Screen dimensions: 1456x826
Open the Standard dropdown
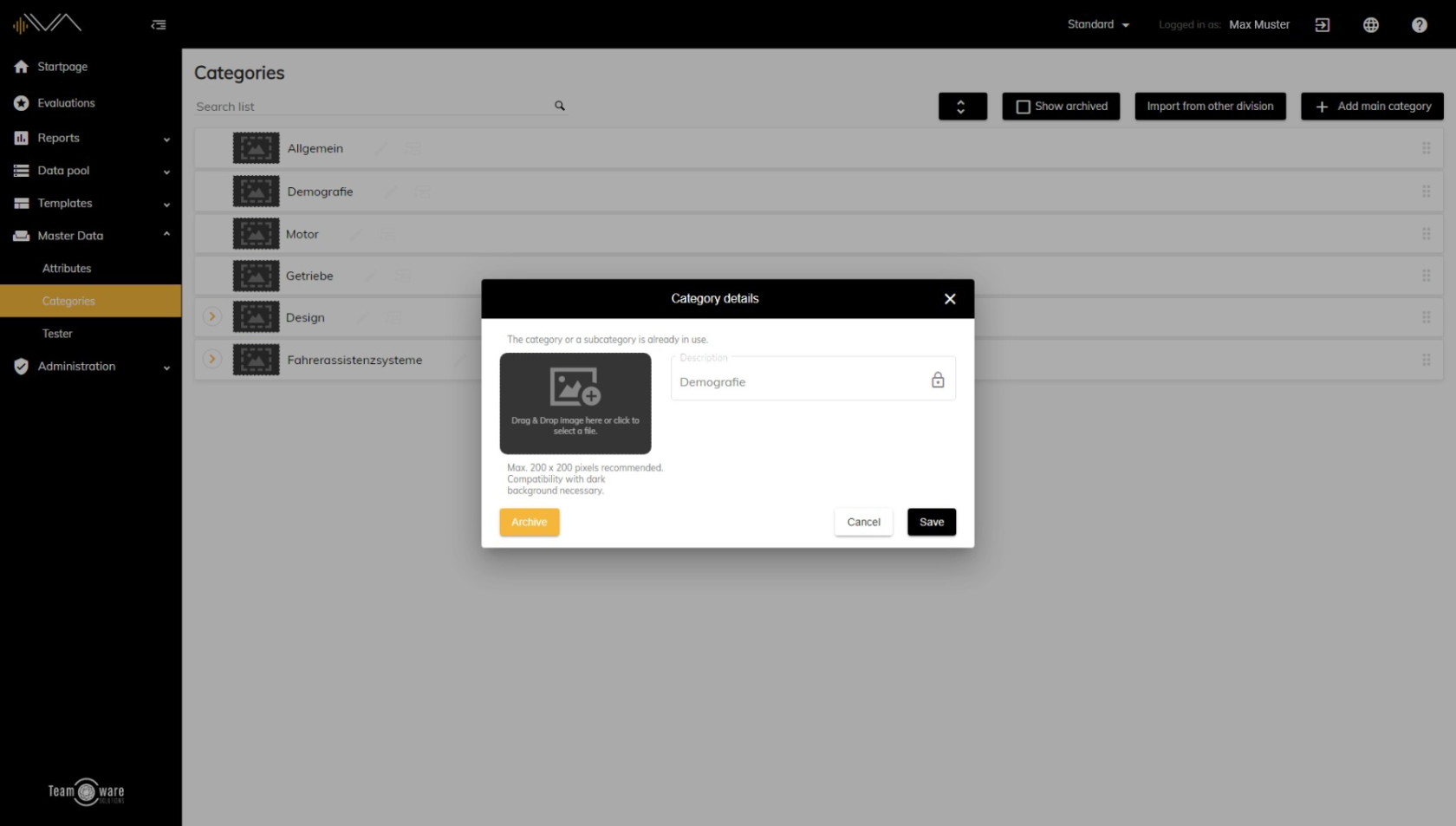pos(1098,24)
